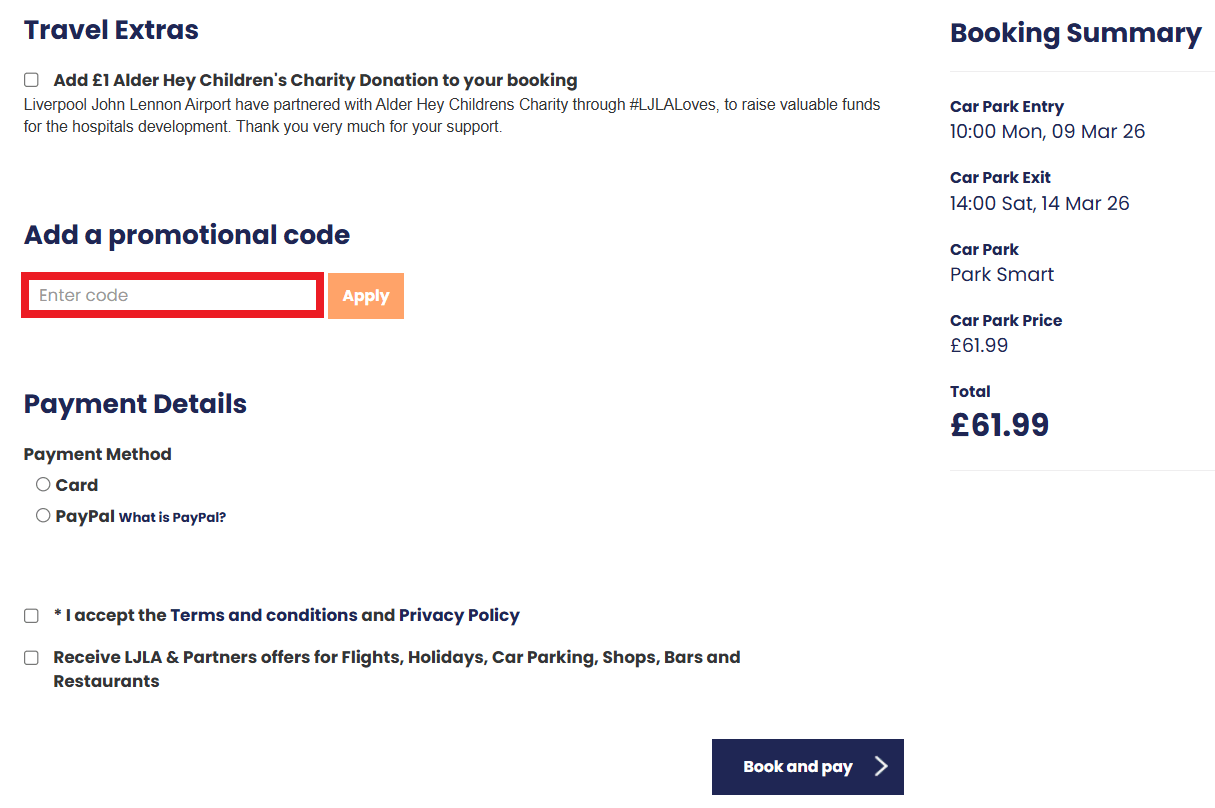Select Card as the payment method
This screenshot has height=808, width=1215.
[x=43, y=484]
